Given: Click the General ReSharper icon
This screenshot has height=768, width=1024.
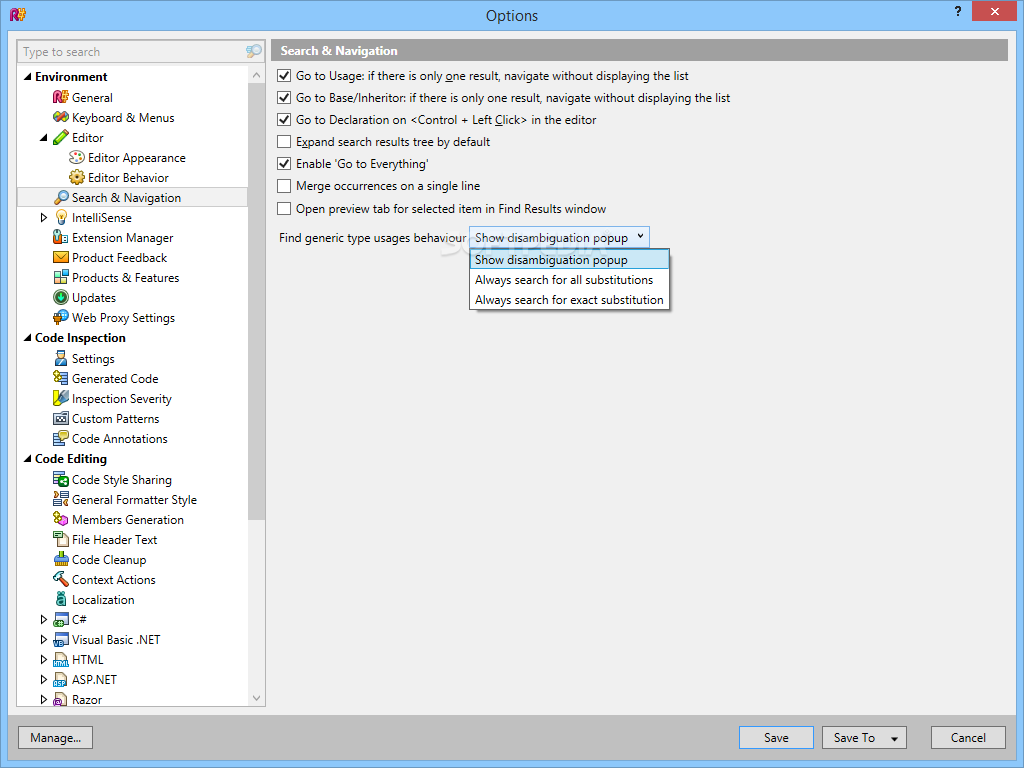Looking at the screenshot, I should [60, 97].
